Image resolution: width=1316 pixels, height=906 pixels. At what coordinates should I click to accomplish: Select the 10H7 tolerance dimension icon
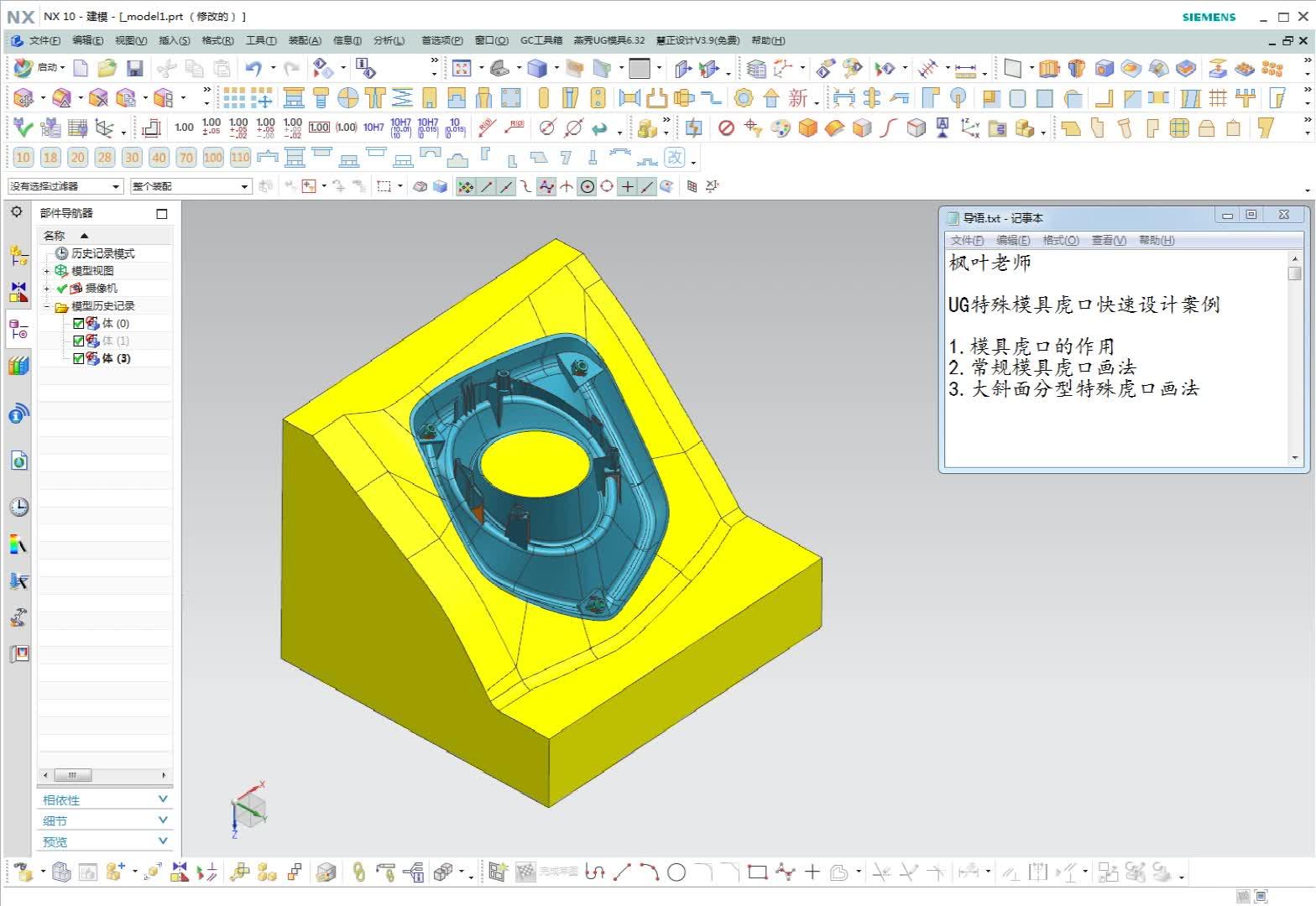373,128
